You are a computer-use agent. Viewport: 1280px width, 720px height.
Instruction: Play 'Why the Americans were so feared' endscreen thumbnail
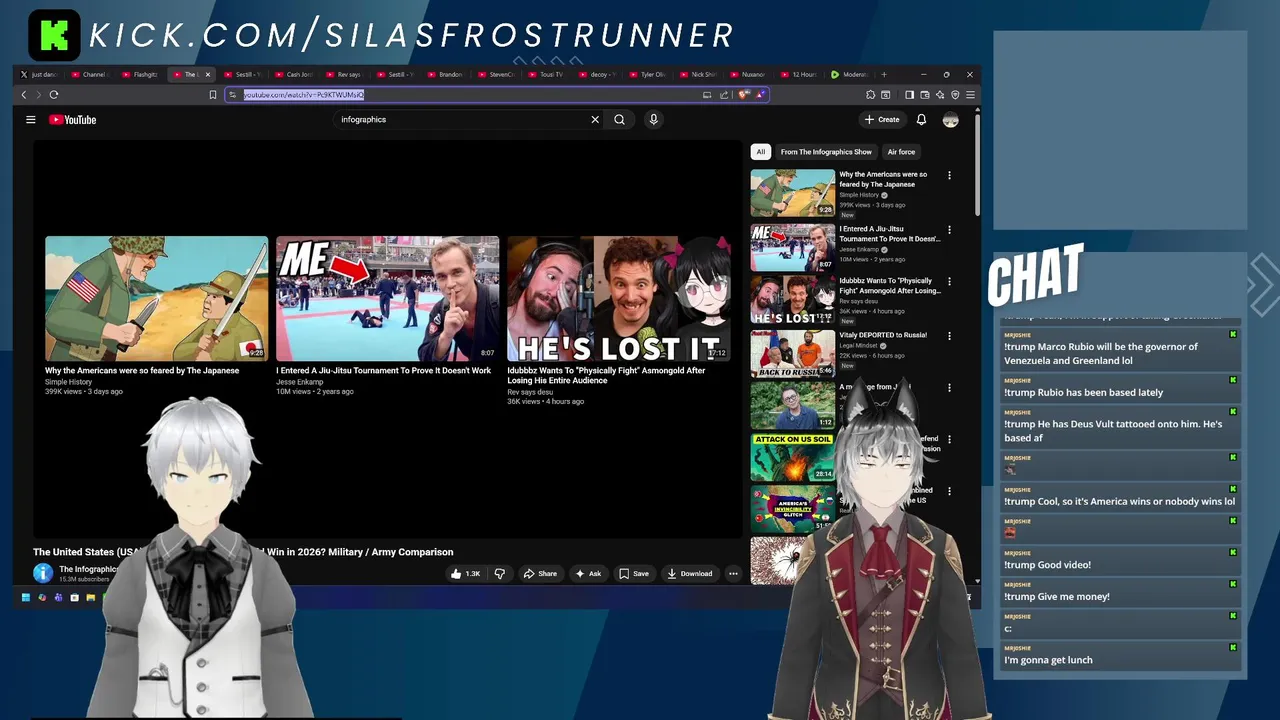click(156, 298)
